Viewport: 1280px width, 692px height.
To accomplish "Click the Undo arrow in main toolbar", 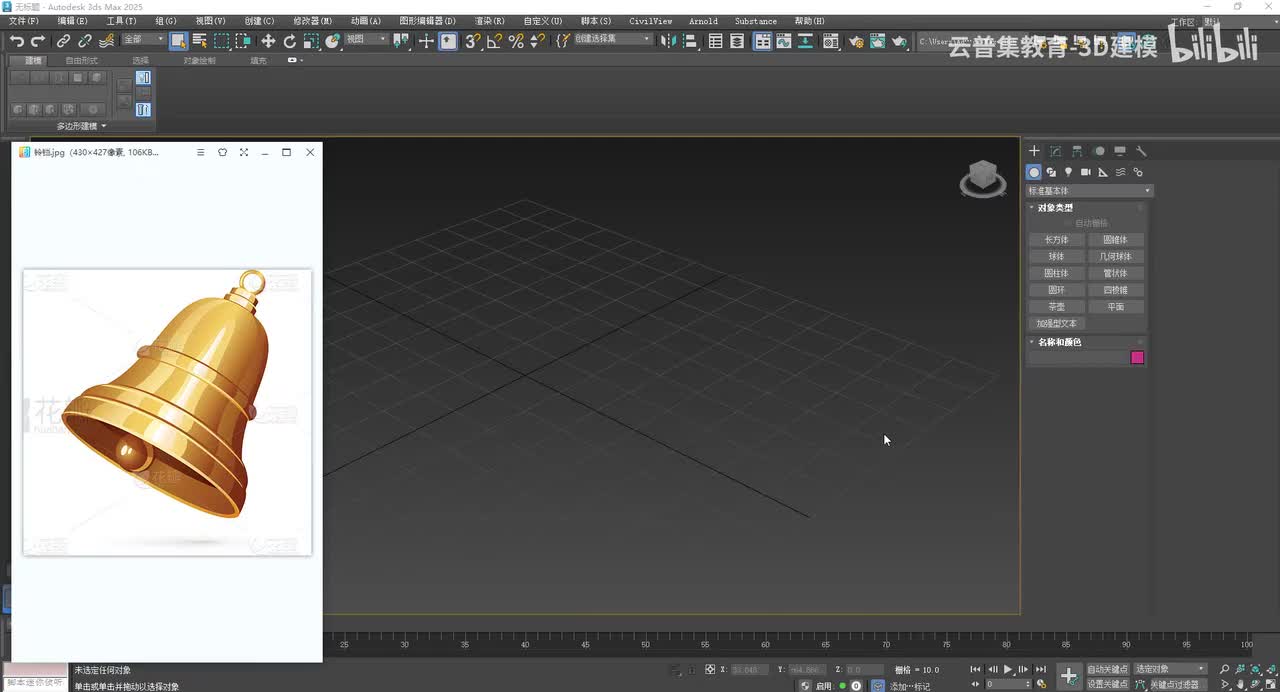I will (17, 41).
